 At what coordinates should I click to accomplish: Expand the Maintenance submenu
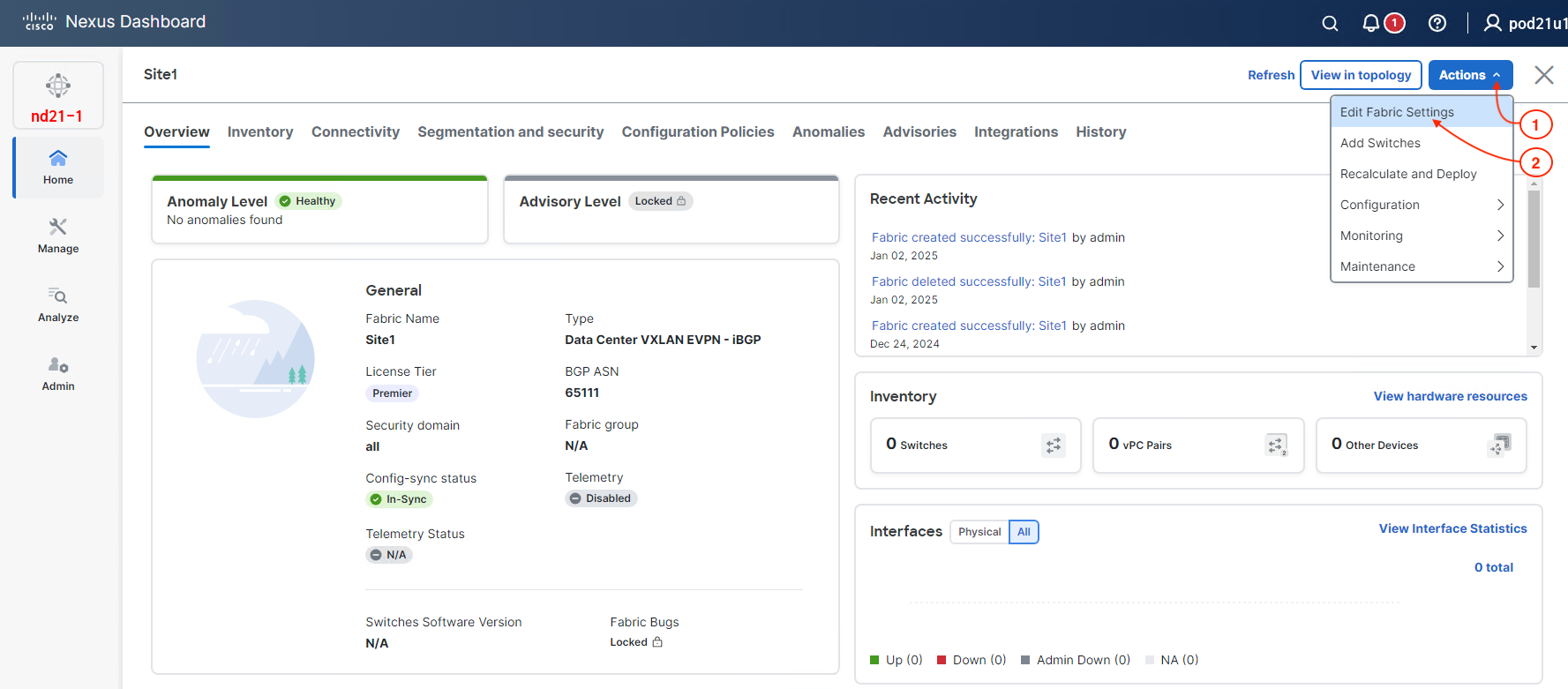1421,266
